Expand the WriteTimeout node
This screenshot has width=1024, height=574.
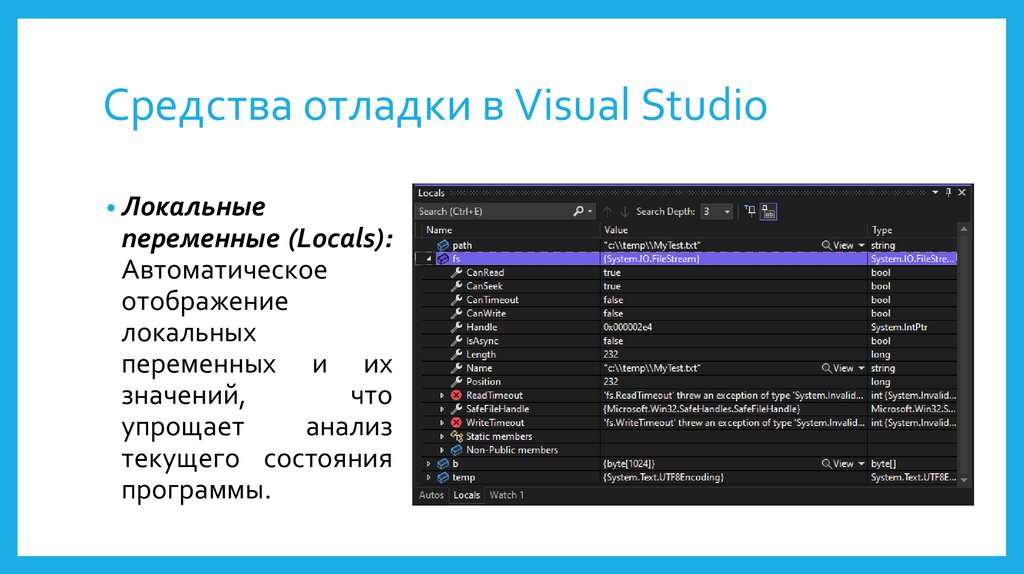point(442,423)
